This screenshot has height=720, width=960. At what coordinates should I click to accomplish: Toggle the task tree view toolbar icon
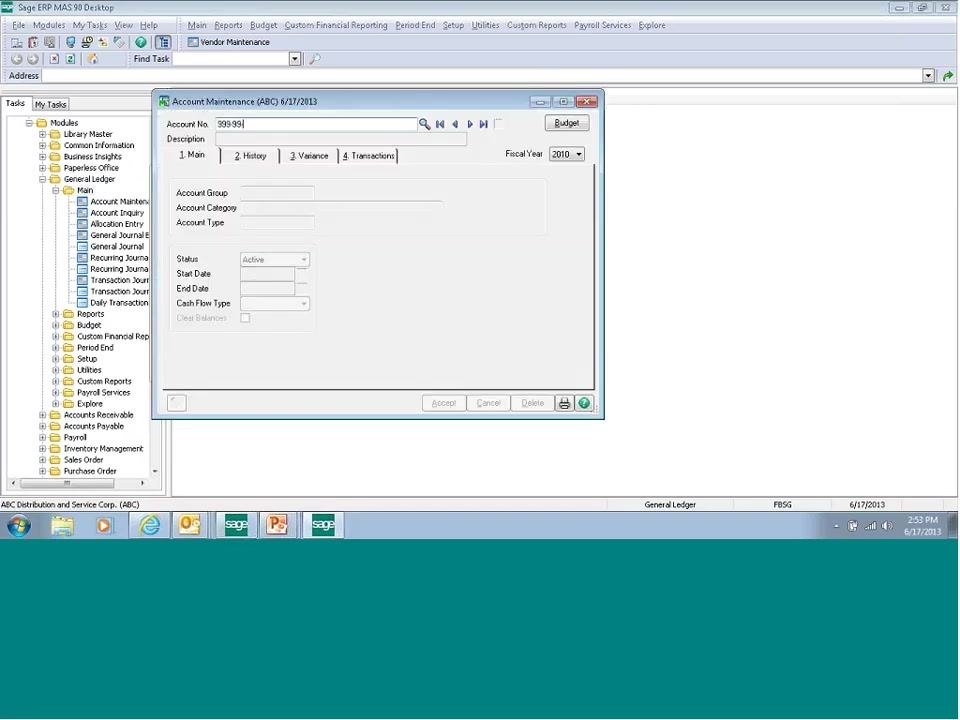pyautogui.click(x=163, y=42)
